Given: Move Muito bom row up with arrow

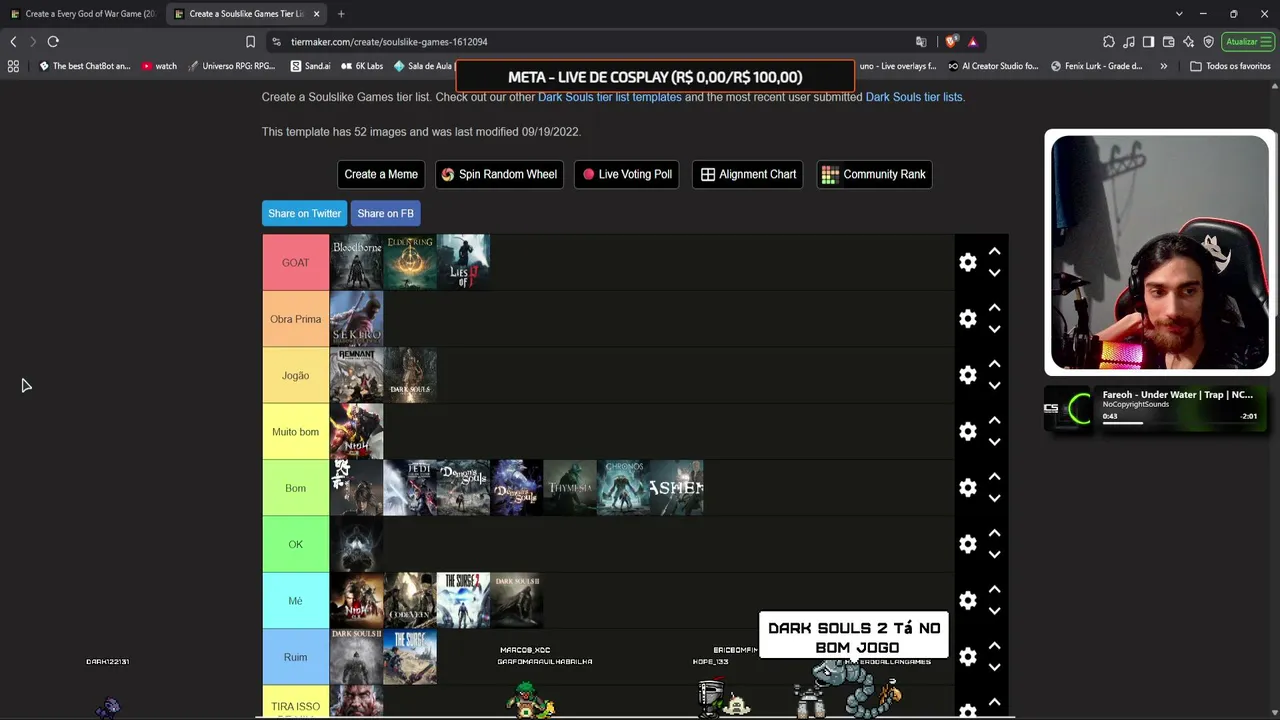Looking at the screenshot, I should click(x=994, y=421).
